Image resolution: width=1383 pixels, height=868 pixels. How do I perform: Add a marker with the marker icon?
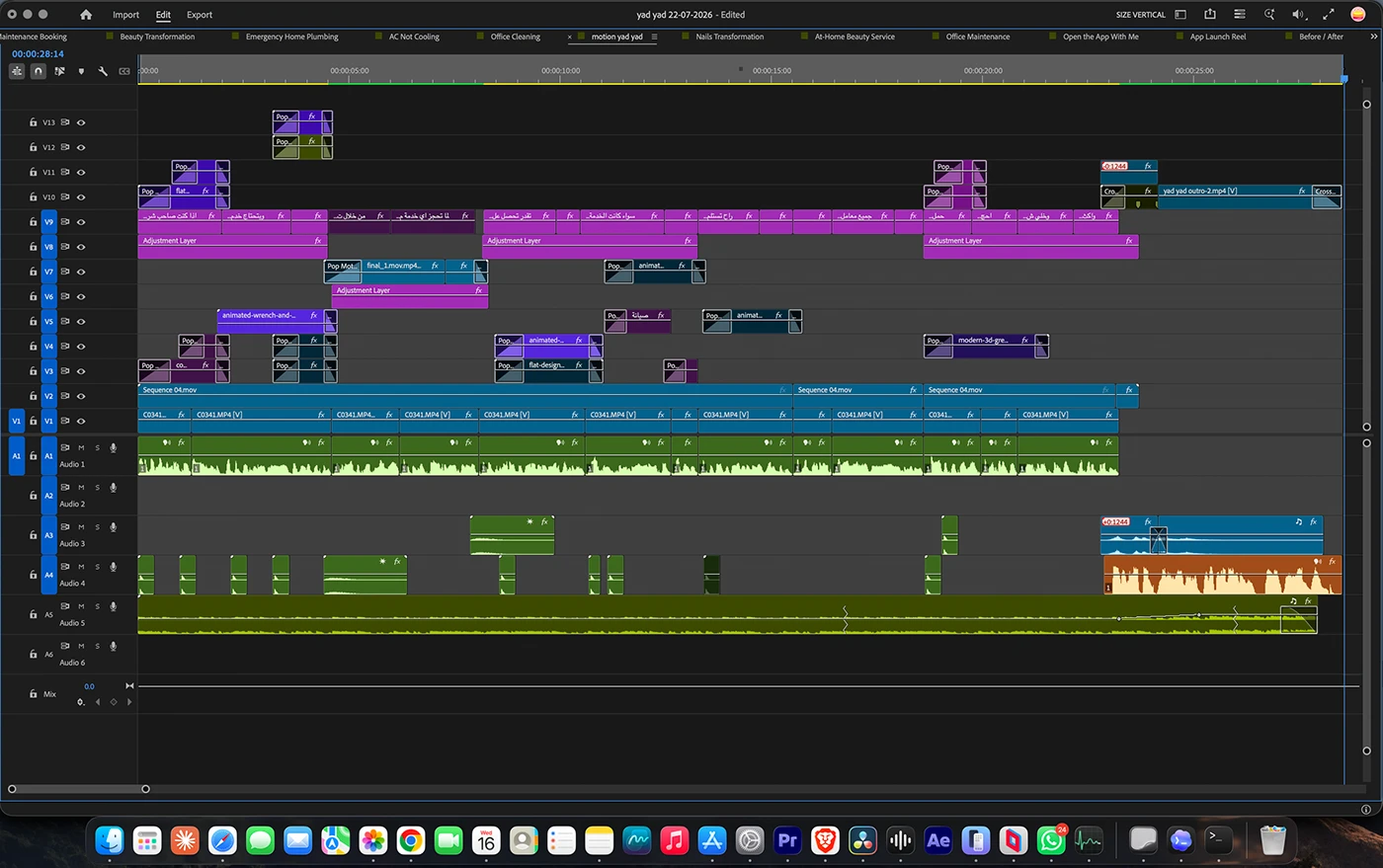81,71
